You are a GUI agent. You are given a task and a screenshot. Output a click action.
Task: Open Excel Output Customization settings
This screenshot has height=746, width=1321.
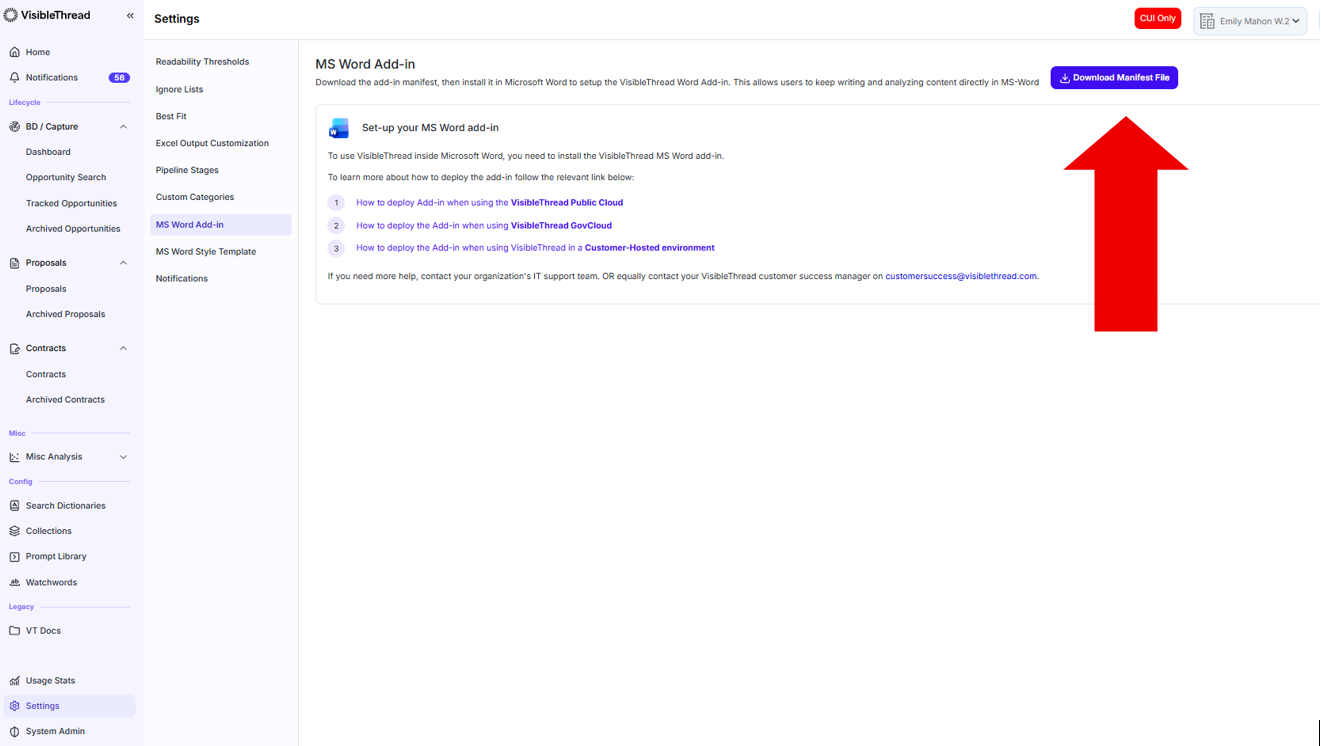(x=212, y=143)
